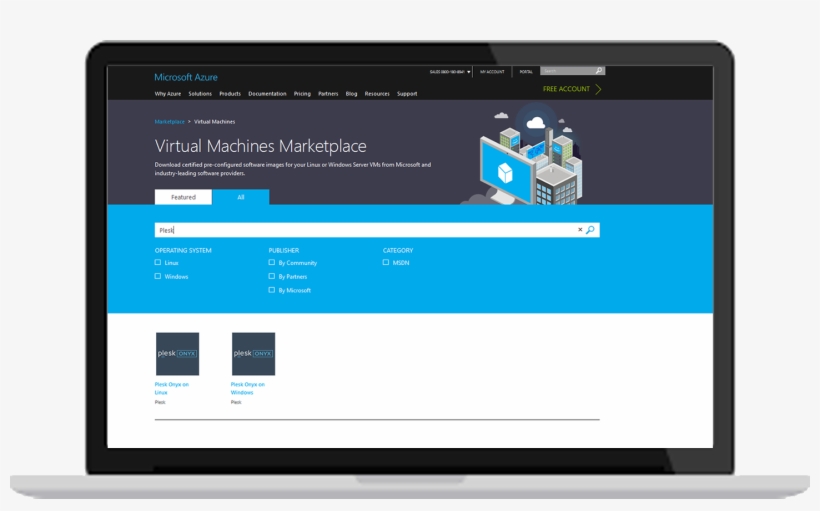
Task: Open the Products menu
Action: (230, 94)
